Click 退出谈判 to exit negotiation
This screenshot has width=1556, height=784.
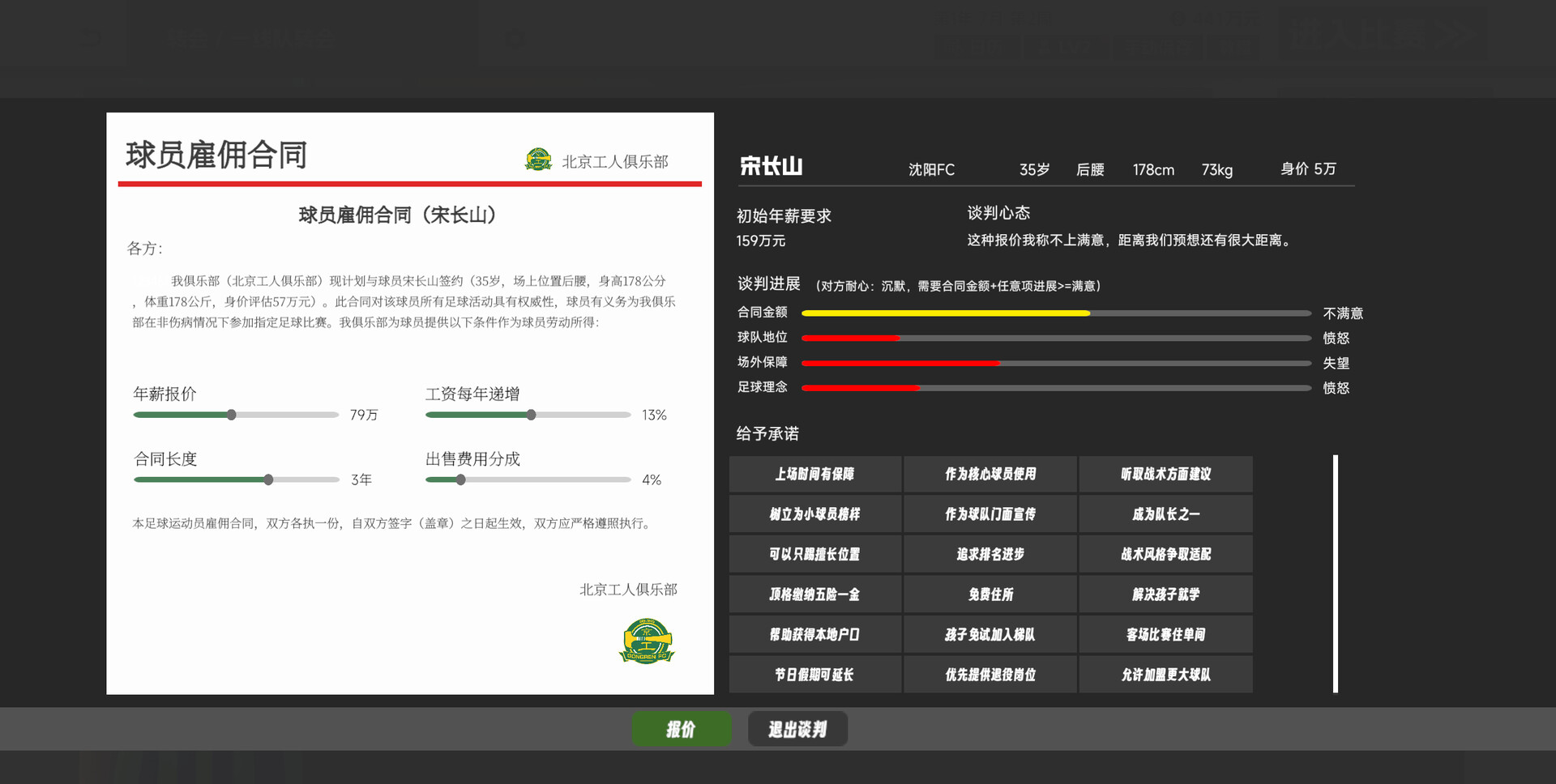(x=797, y=728)
